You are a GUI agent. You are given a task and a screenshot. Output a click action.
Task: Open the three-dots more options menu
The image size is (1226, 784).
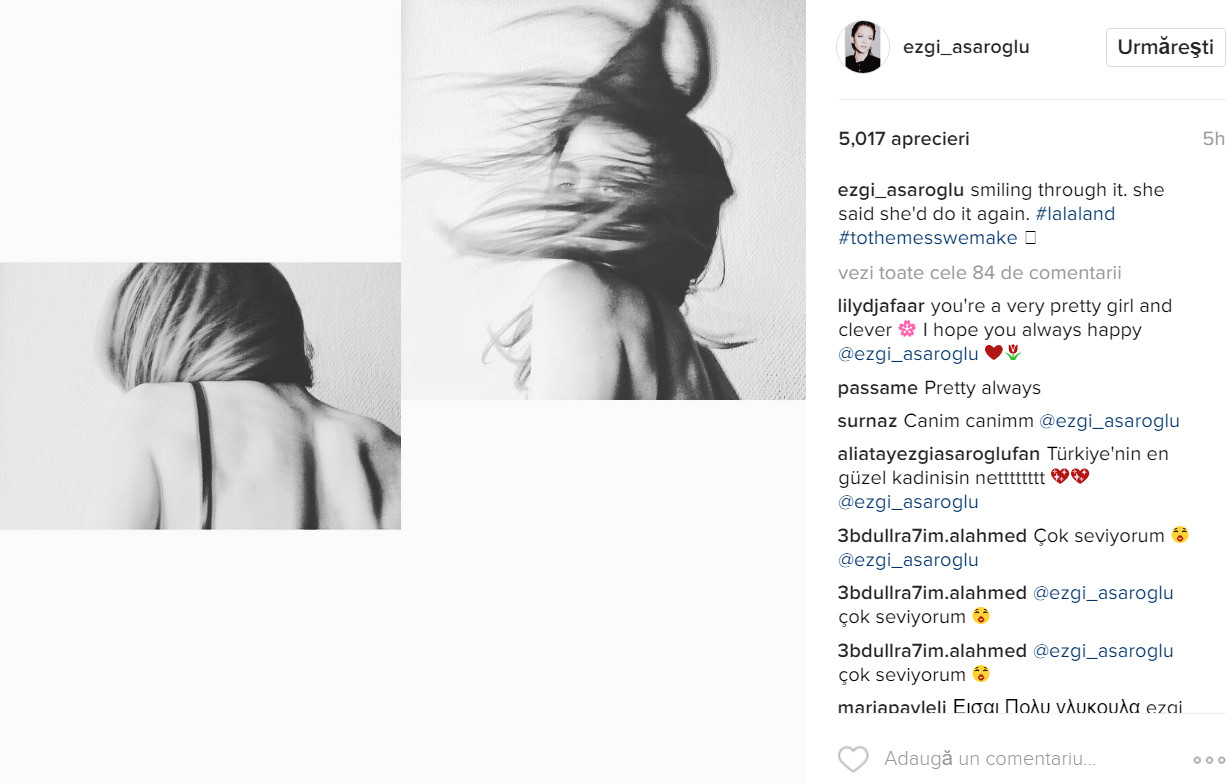point(1209,760)
